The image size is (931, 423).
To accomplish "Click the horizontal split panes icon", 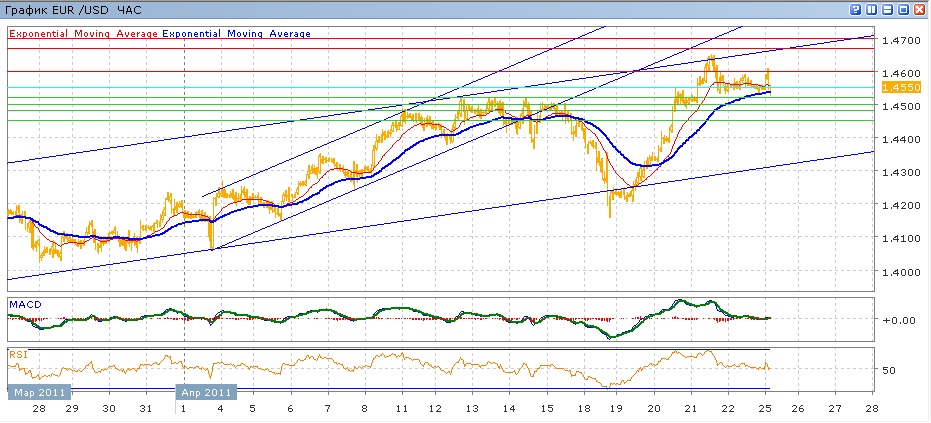I will pyautogui.click(x=887, y=9).
